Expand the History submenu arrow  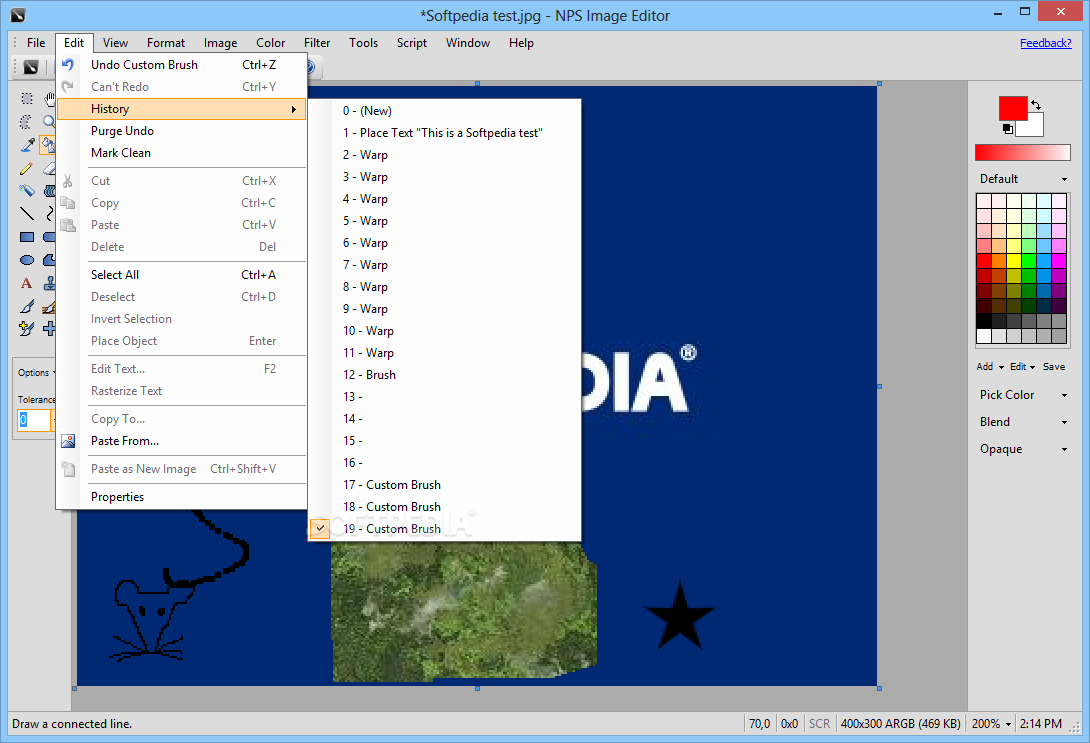point(294,109)
